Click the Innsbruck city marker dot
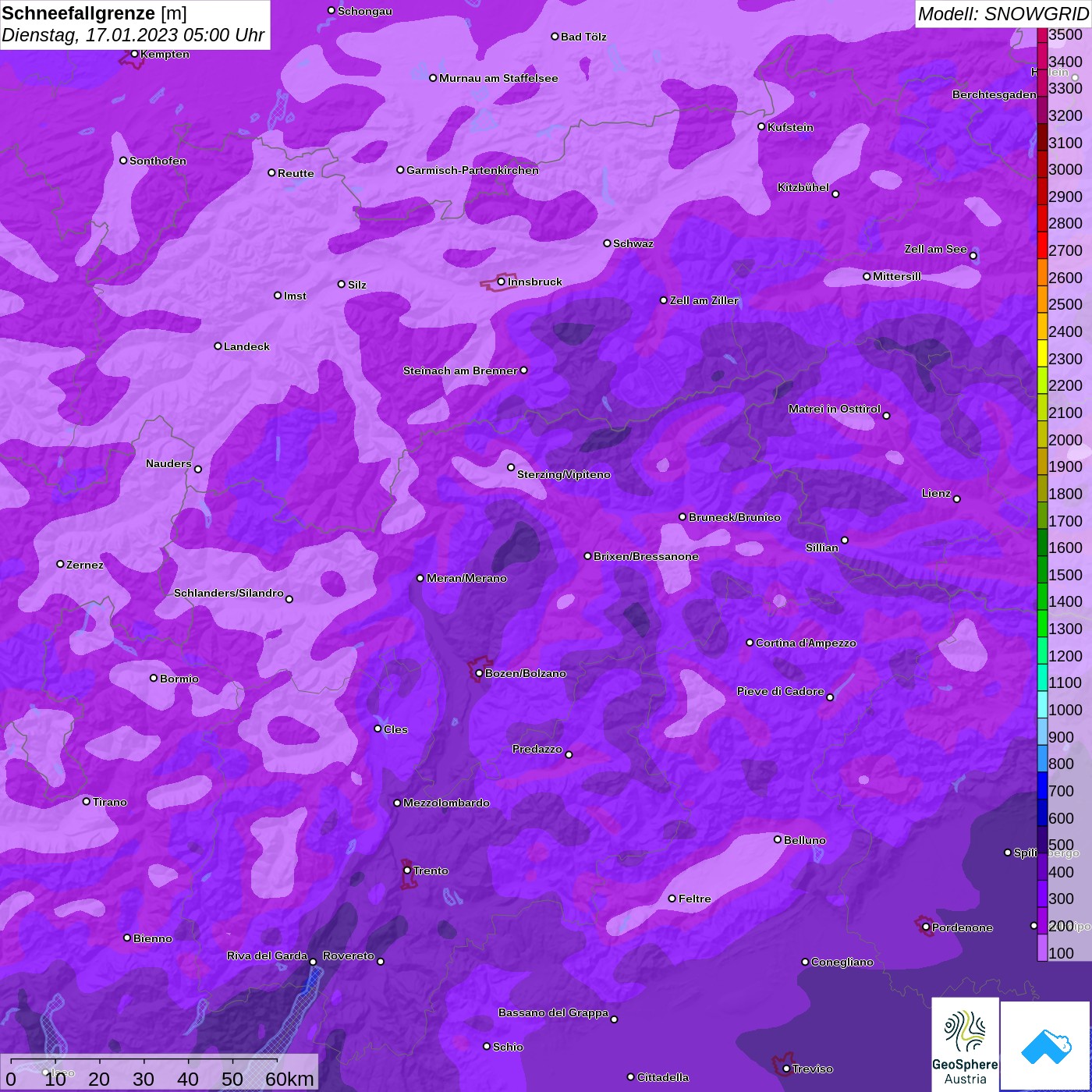Viewport: 1092px width, 1092px height. (501, 282)
